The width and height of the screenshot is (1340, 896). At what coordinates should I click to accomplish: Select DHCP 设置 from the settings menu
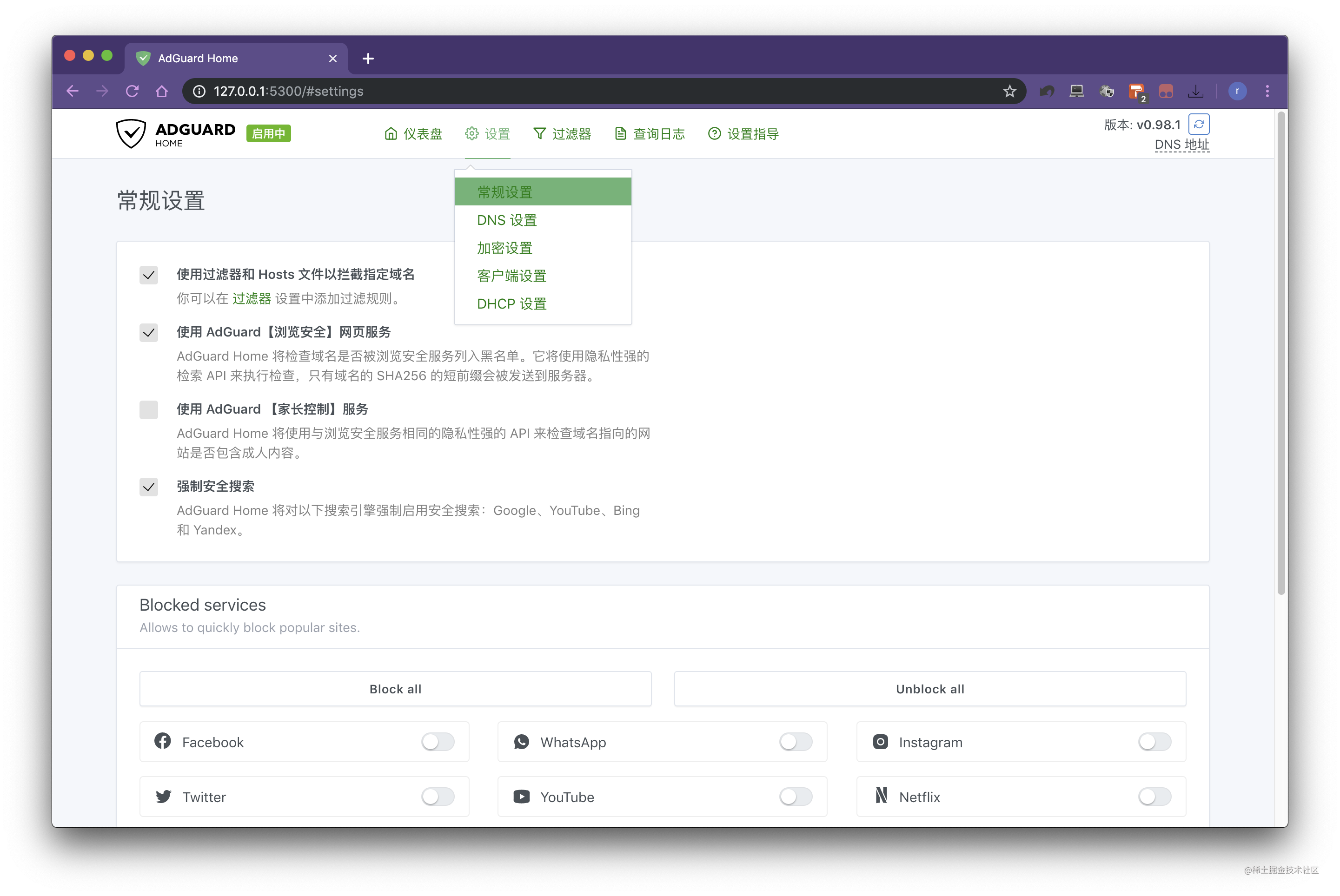[511, 303]
